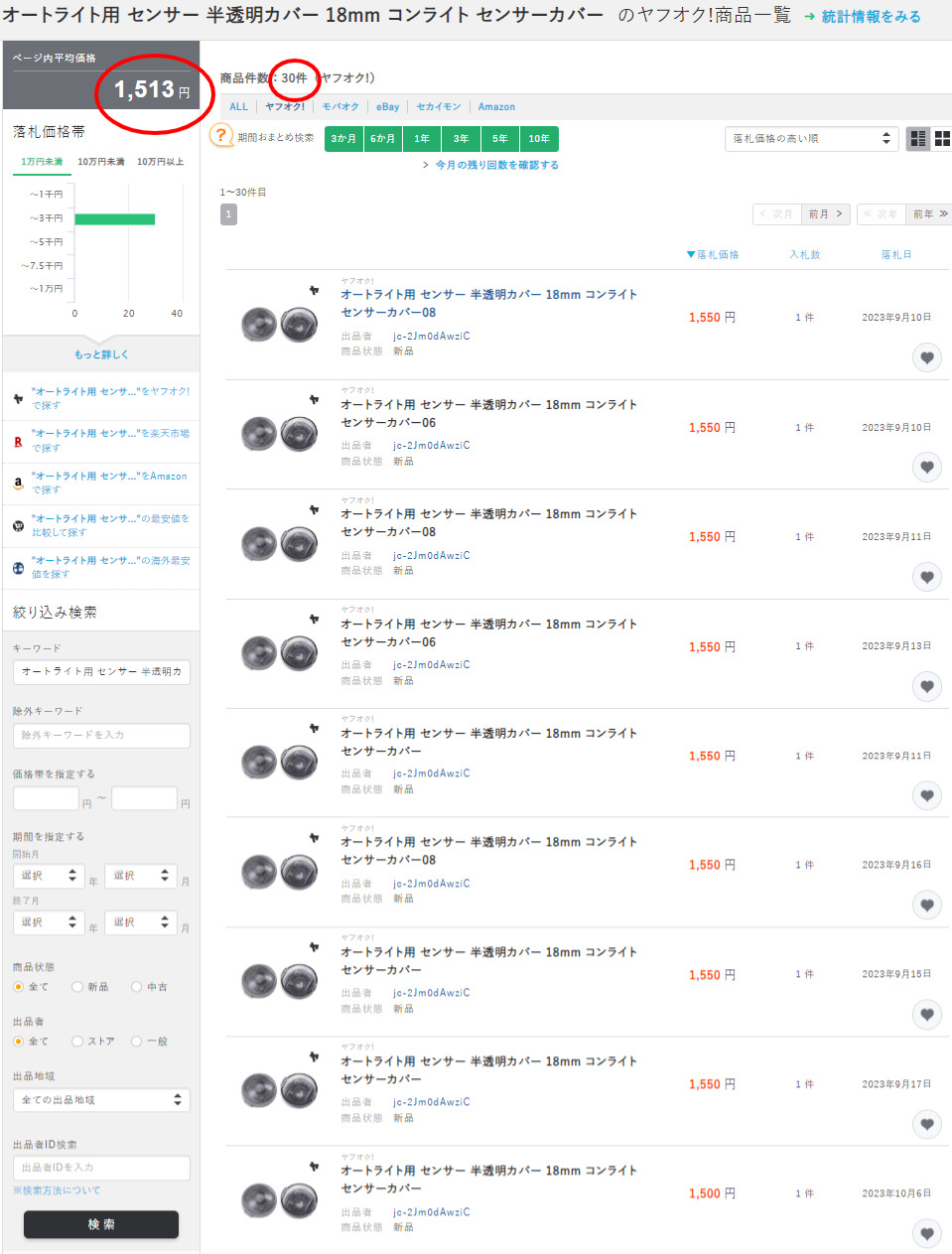This screenshot has width=952, height=1254.
Task: Switch to the eBay tab
Action: coord(387,107)
